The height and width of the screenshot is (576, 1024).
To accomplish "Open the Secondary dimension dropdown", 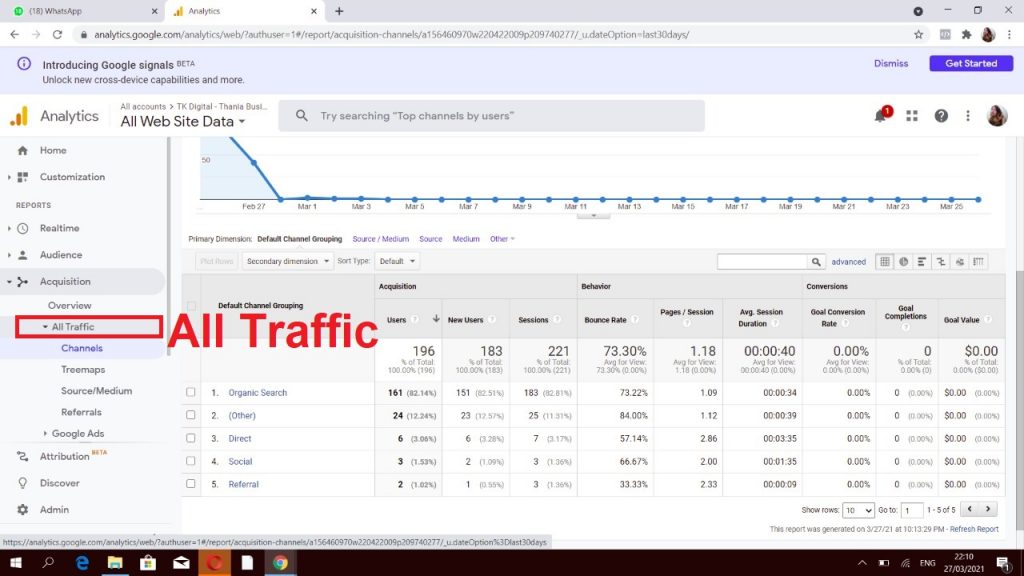I will (x=287, y=261).
